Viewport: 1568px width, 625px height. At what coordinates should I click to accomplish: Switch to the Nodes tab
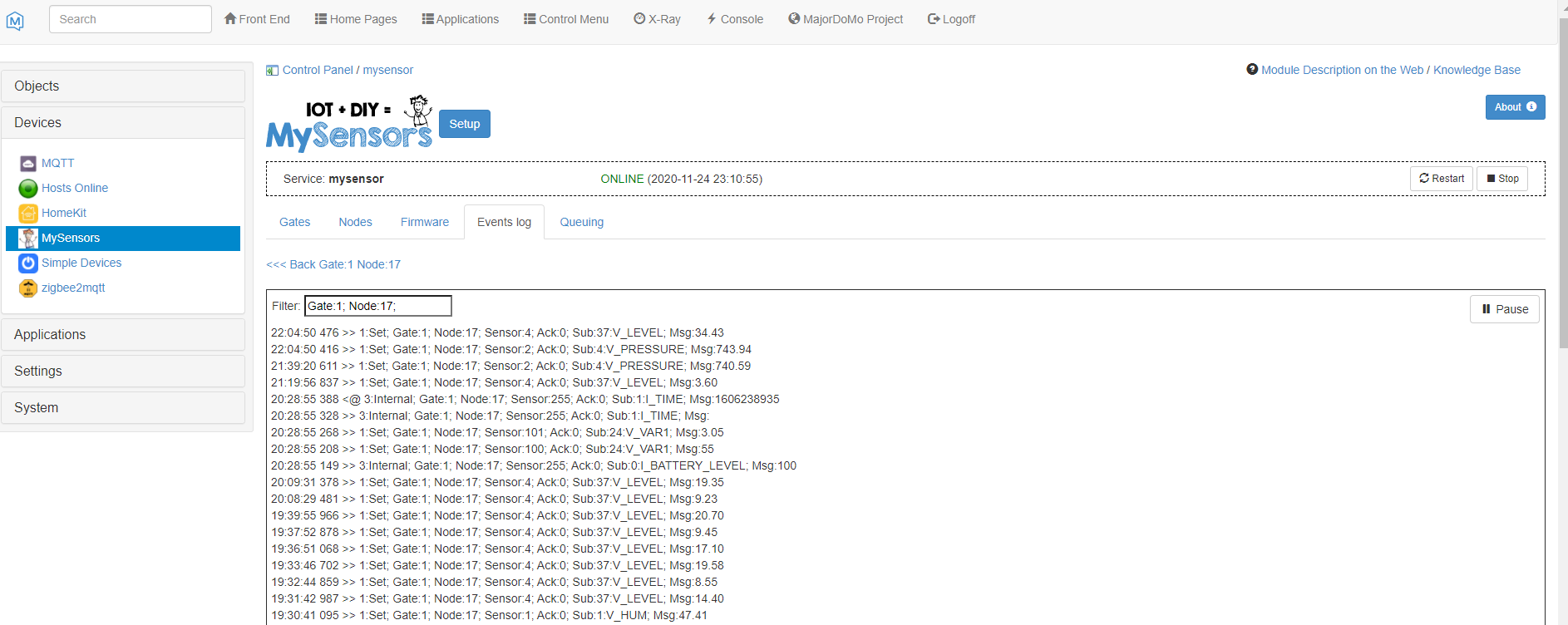(355, 223)
